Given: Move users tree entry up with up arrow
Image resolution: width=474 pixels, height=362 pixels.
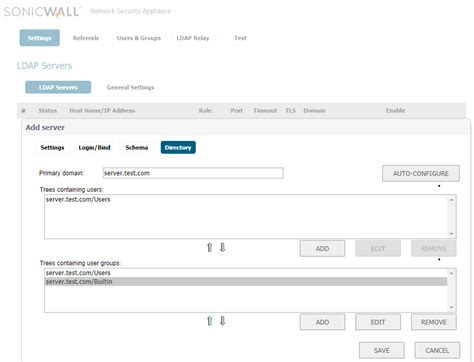Looking at the screenshot, I should coord(209,248).
